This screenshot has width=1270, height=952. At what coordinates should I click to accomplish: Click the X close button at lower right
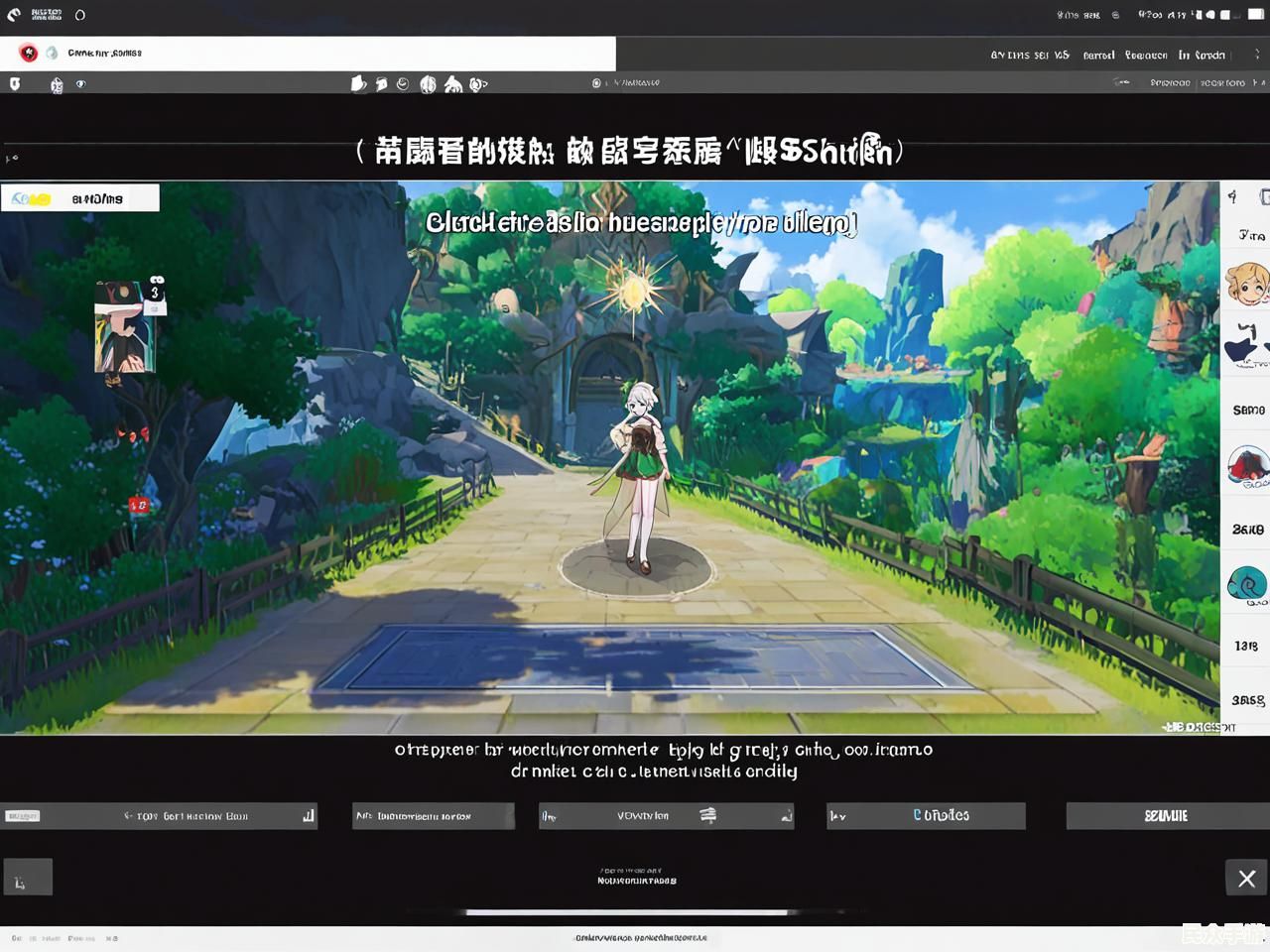1247,879
